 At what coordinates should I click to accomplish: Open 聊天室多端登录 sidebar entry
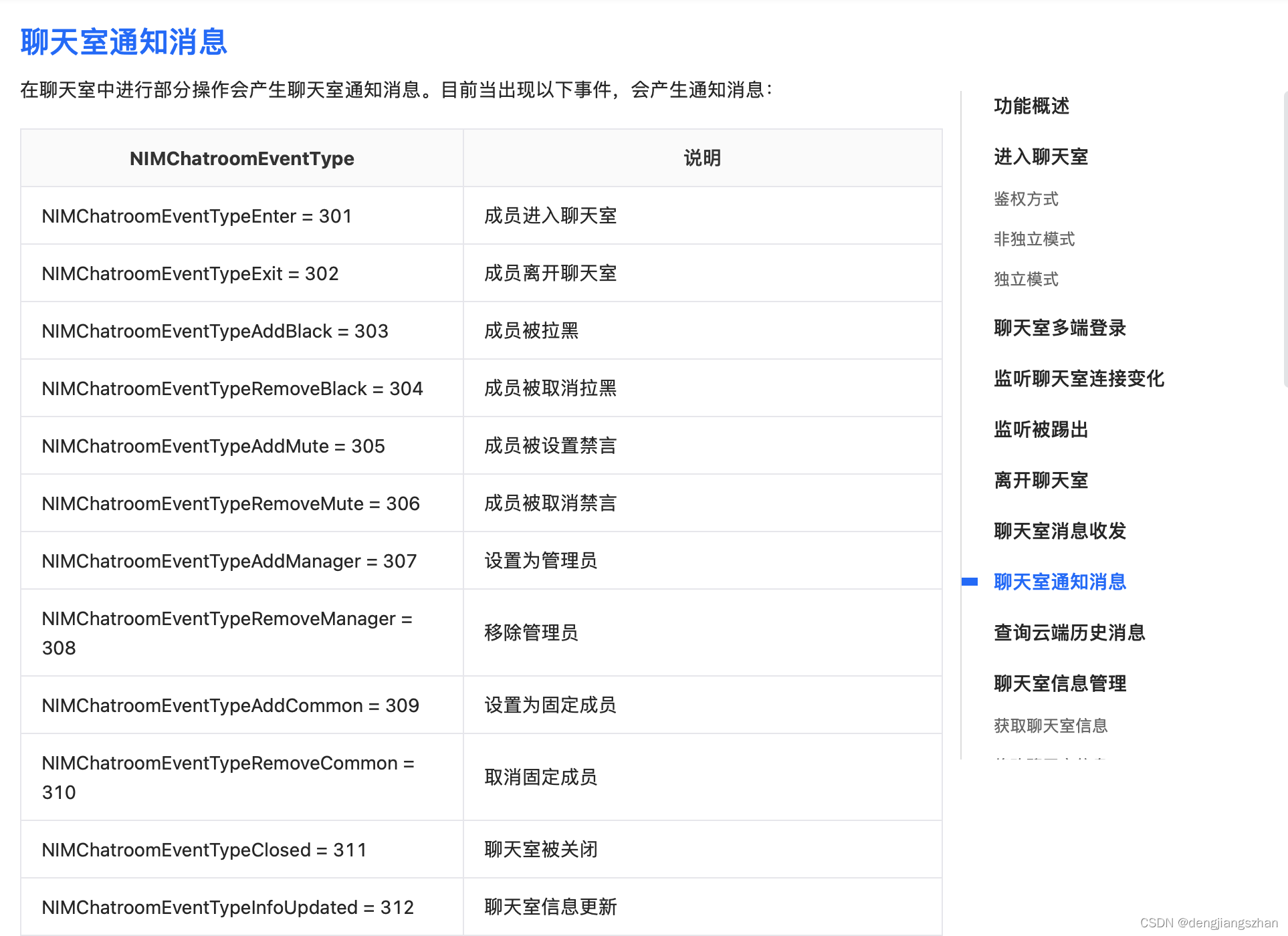point(1060,328)
